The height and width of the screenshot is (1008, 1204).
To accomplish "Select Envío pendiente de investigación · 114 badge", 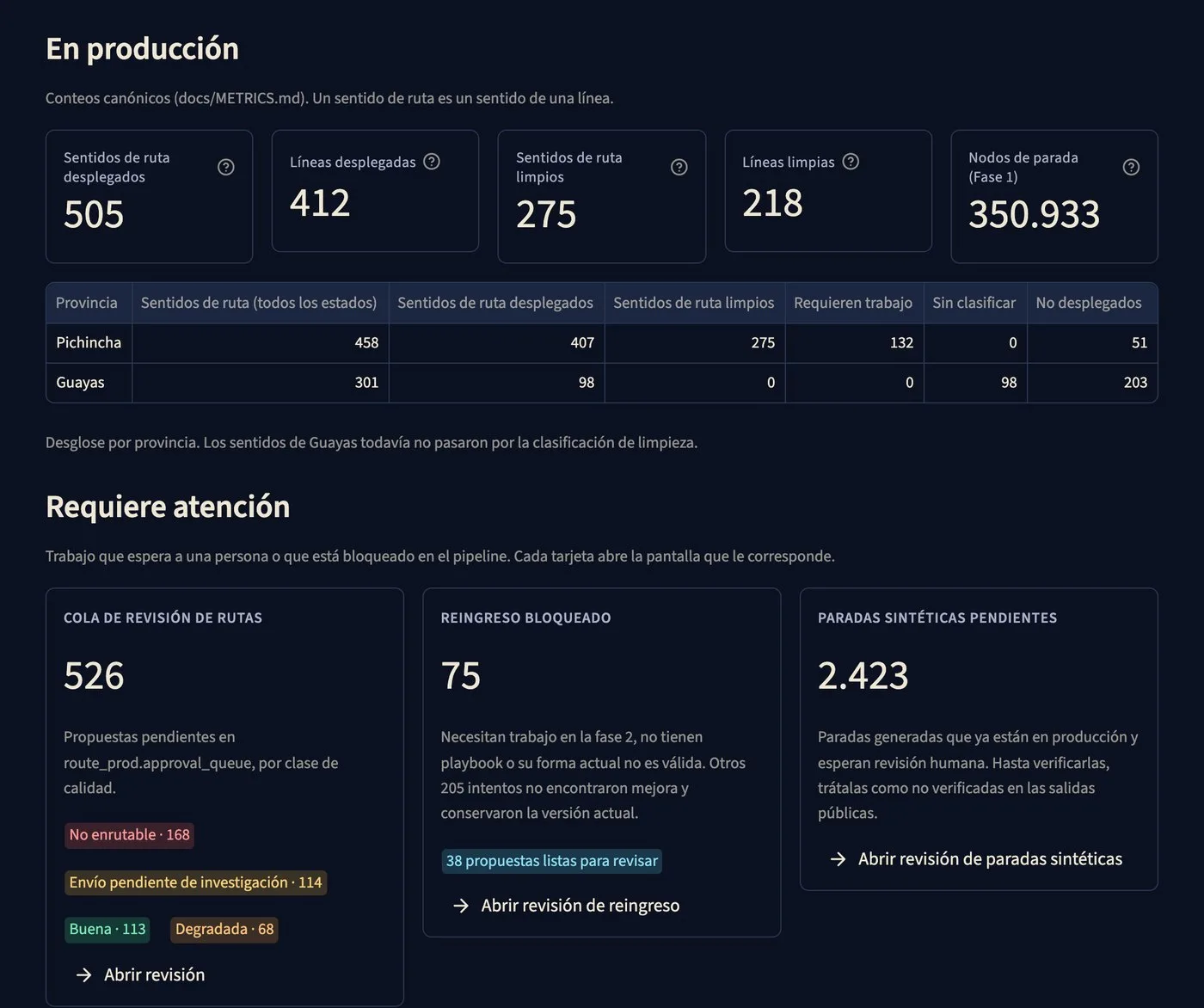I will (195, 882).
